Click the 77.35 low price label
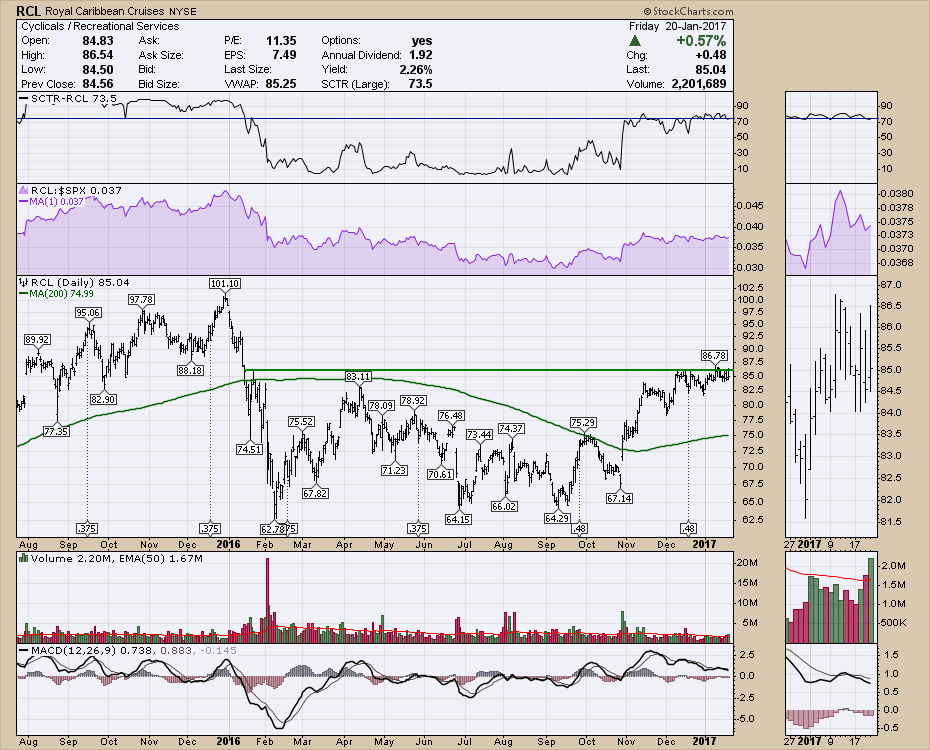 56,432
